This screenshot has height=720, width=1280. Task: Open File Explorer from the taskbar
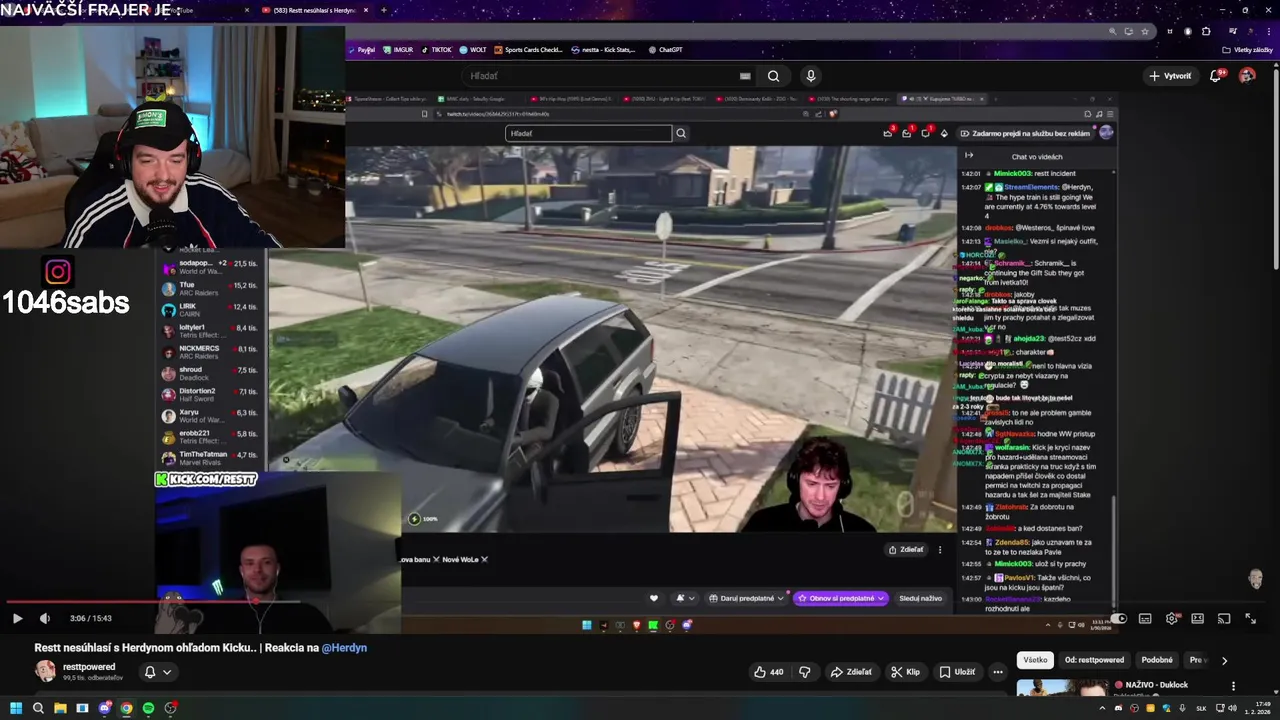click(x=60, y=708)
